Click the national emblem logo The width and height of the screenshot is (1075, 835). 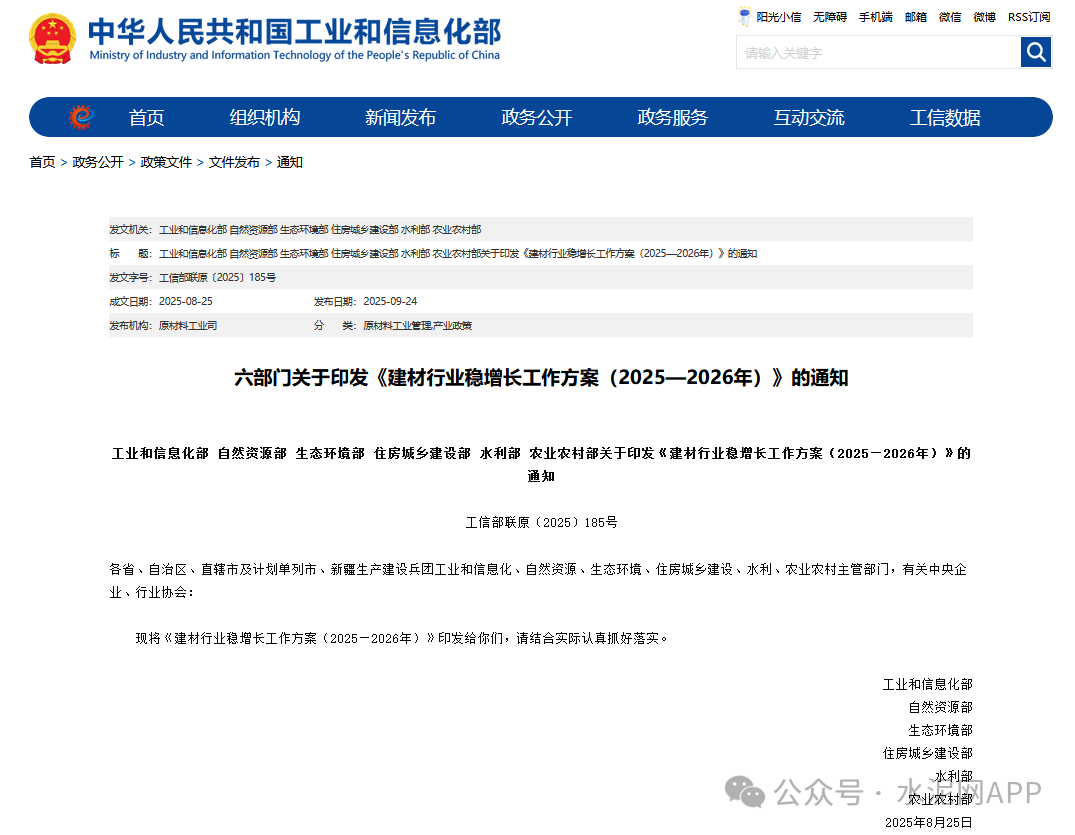[52, 40]
